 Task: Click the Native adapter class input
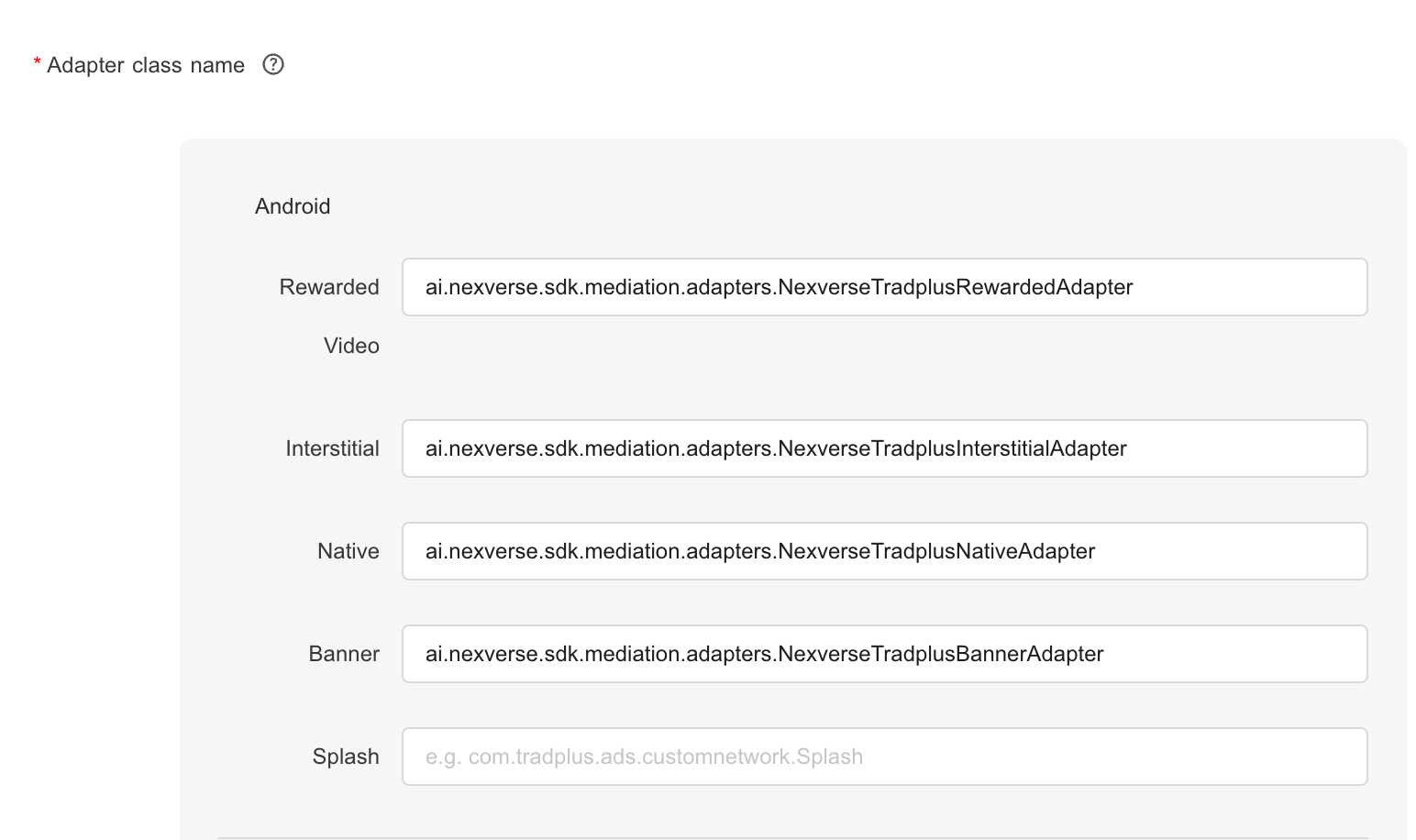(883, 551)
